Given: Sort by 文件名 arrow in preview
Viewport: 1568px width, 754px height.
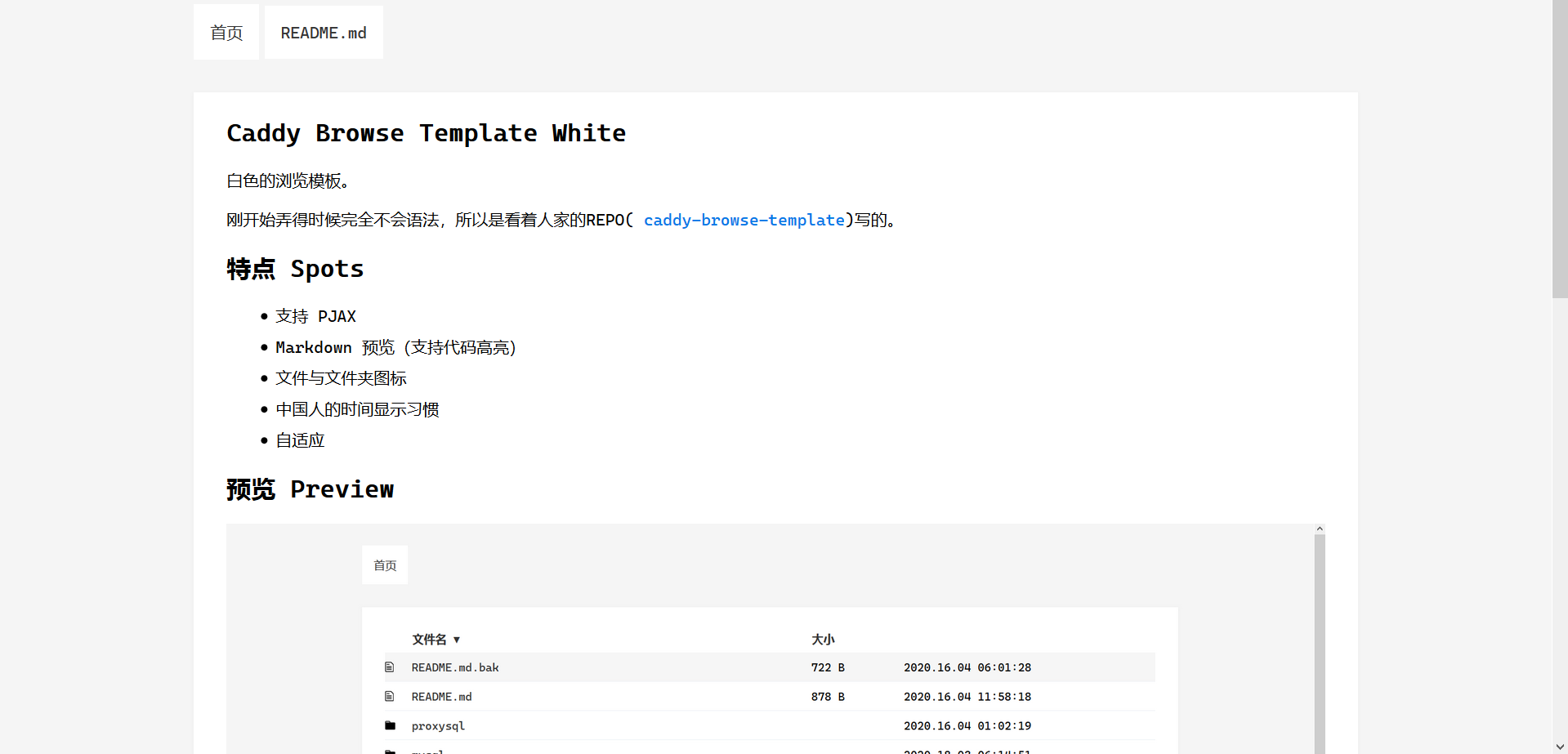Looking at the screenshot, I should coord(457,640).
